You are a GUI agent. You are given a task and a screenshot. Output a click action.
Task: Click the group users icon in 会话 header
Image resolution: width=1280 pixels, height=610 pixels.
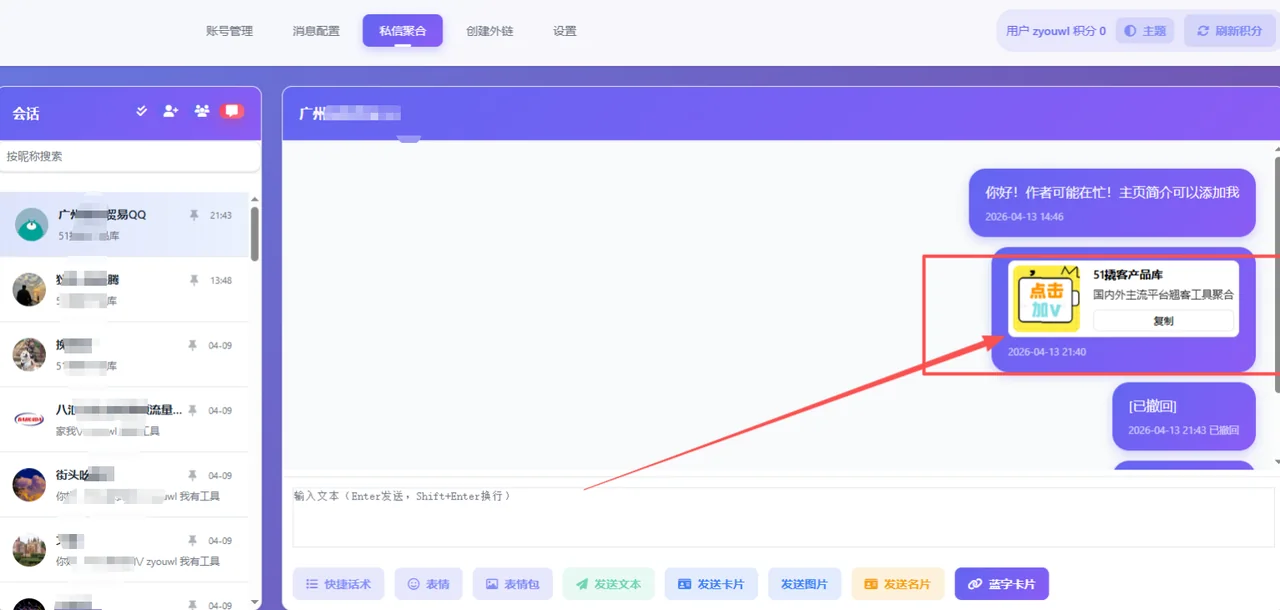[x=202, y=111]
